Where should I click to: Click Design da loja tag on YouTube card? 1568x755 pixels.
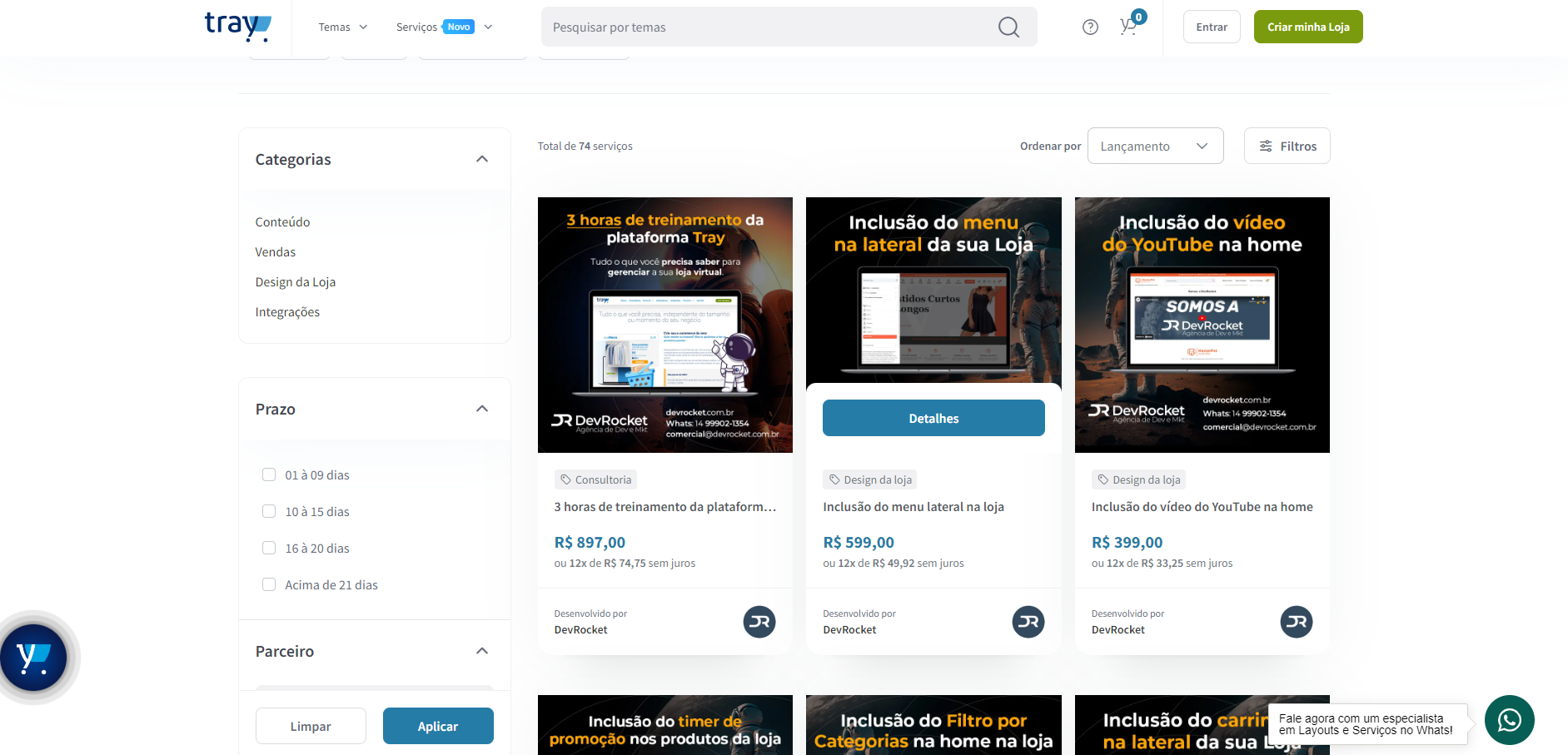(x=1138, y=479)
